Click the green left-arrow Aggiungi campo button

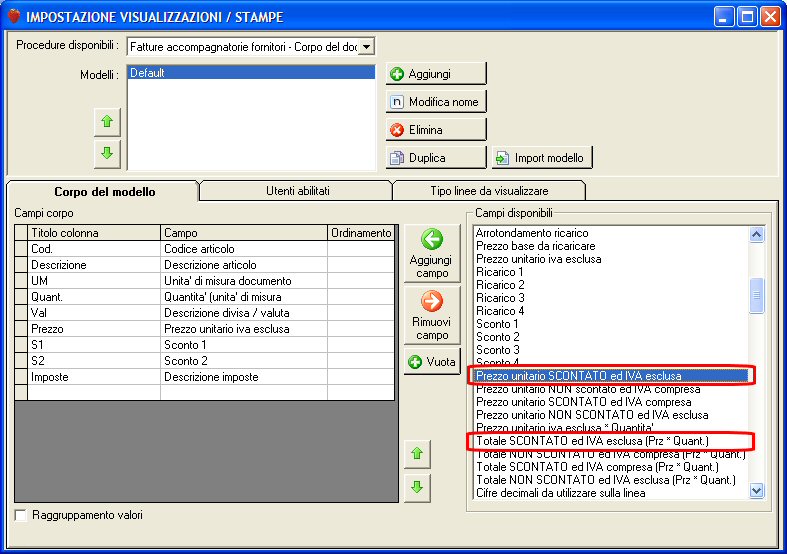point(432,253)
